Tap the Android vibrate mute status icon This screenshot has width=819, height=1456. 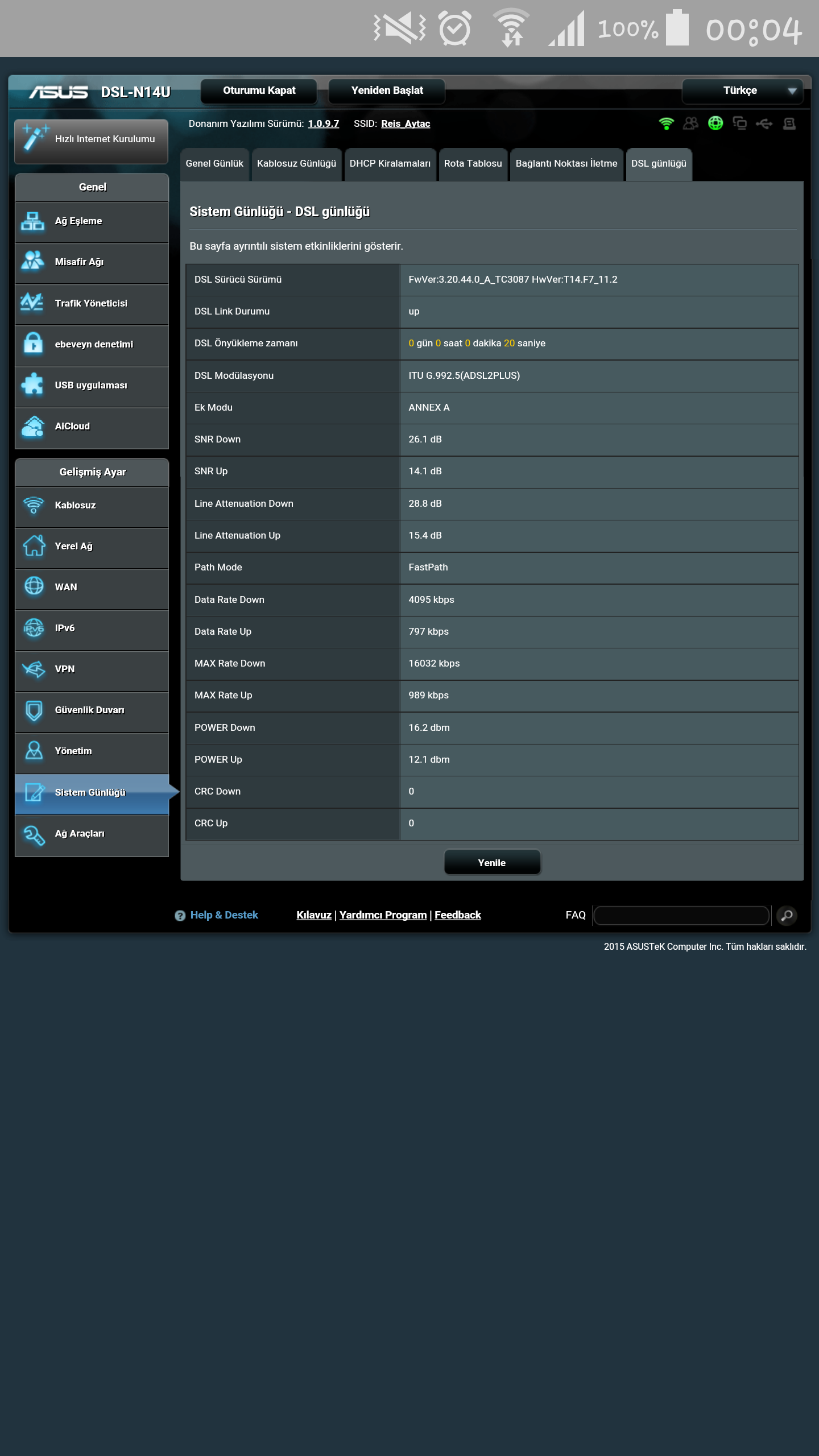(399, 28)
